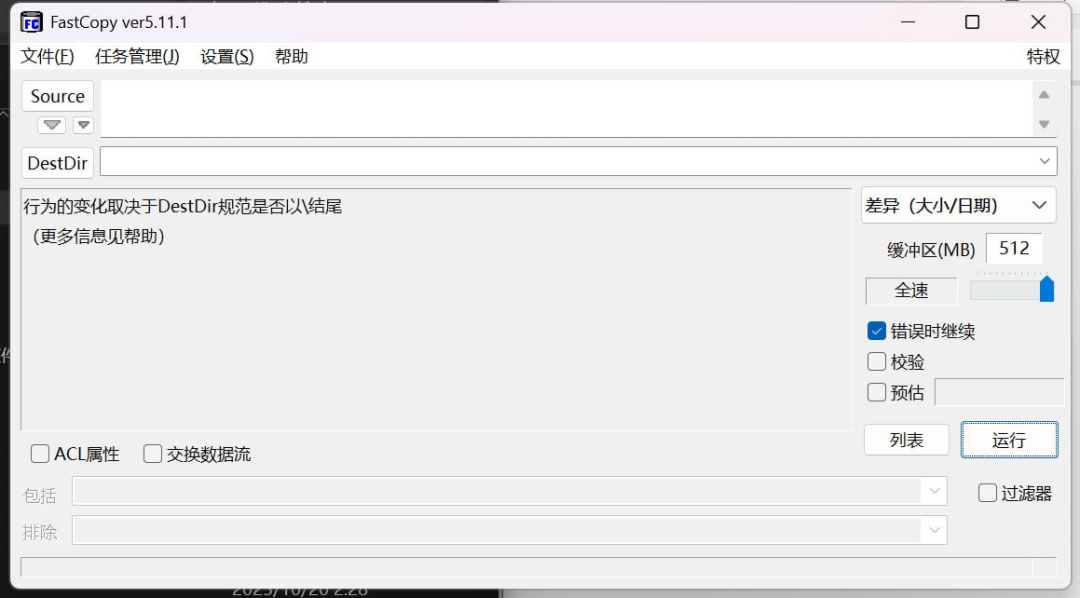The height and width of the screenshot is (598, 1080).
Task: Open the smaller arrow button under Source
Action: (x=83, y=125)
